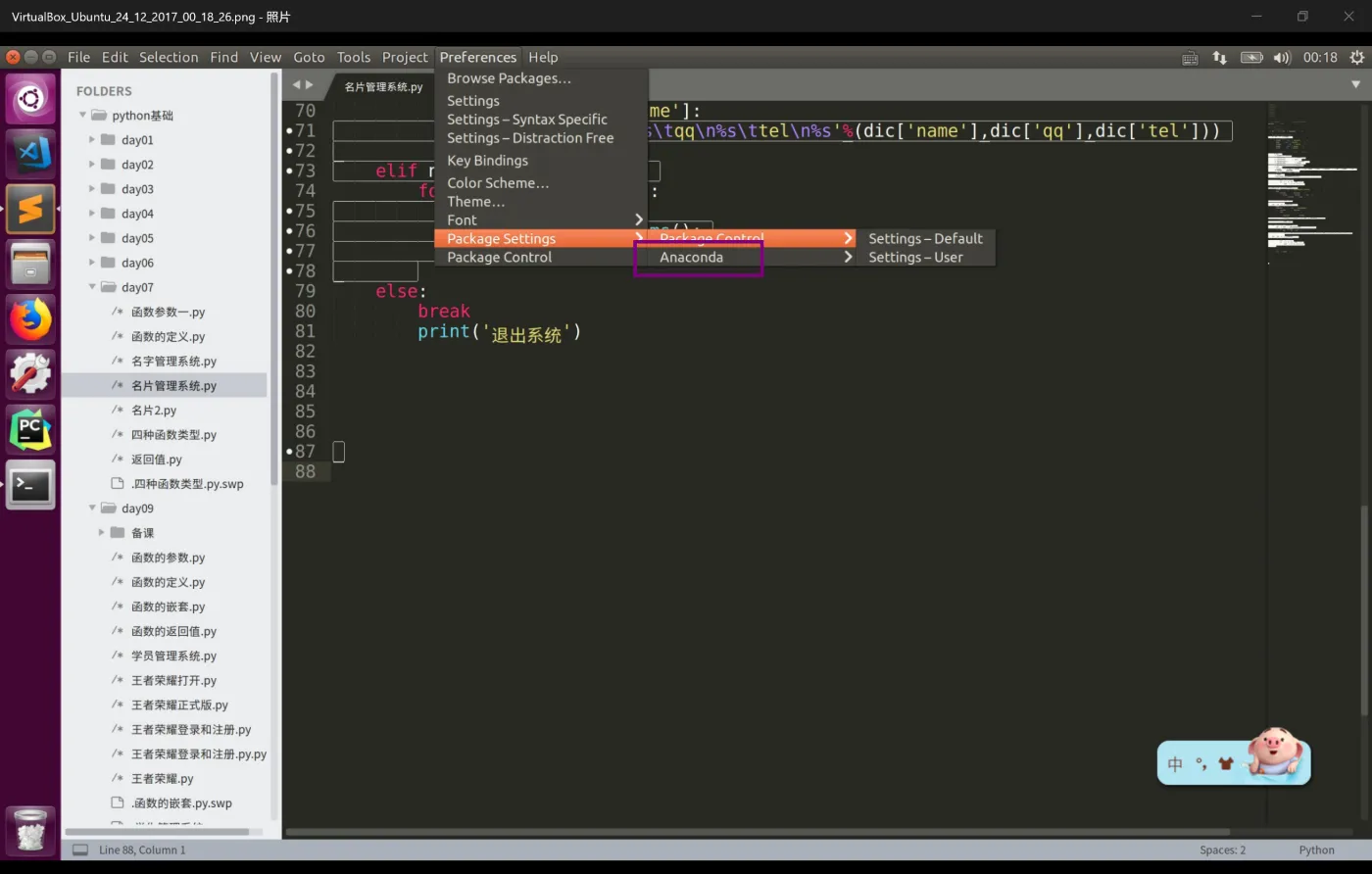The width and height of the screenshot is (1372, 874).
Task: Open System Settings wrench-gear dock icon
Action: point(30,374)
